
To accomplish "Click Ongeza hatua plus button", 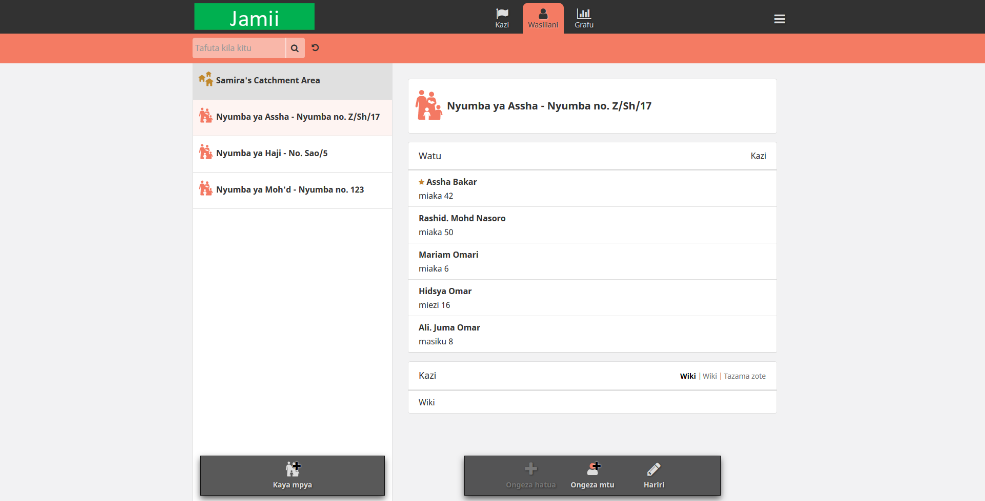I will point(531,476).
